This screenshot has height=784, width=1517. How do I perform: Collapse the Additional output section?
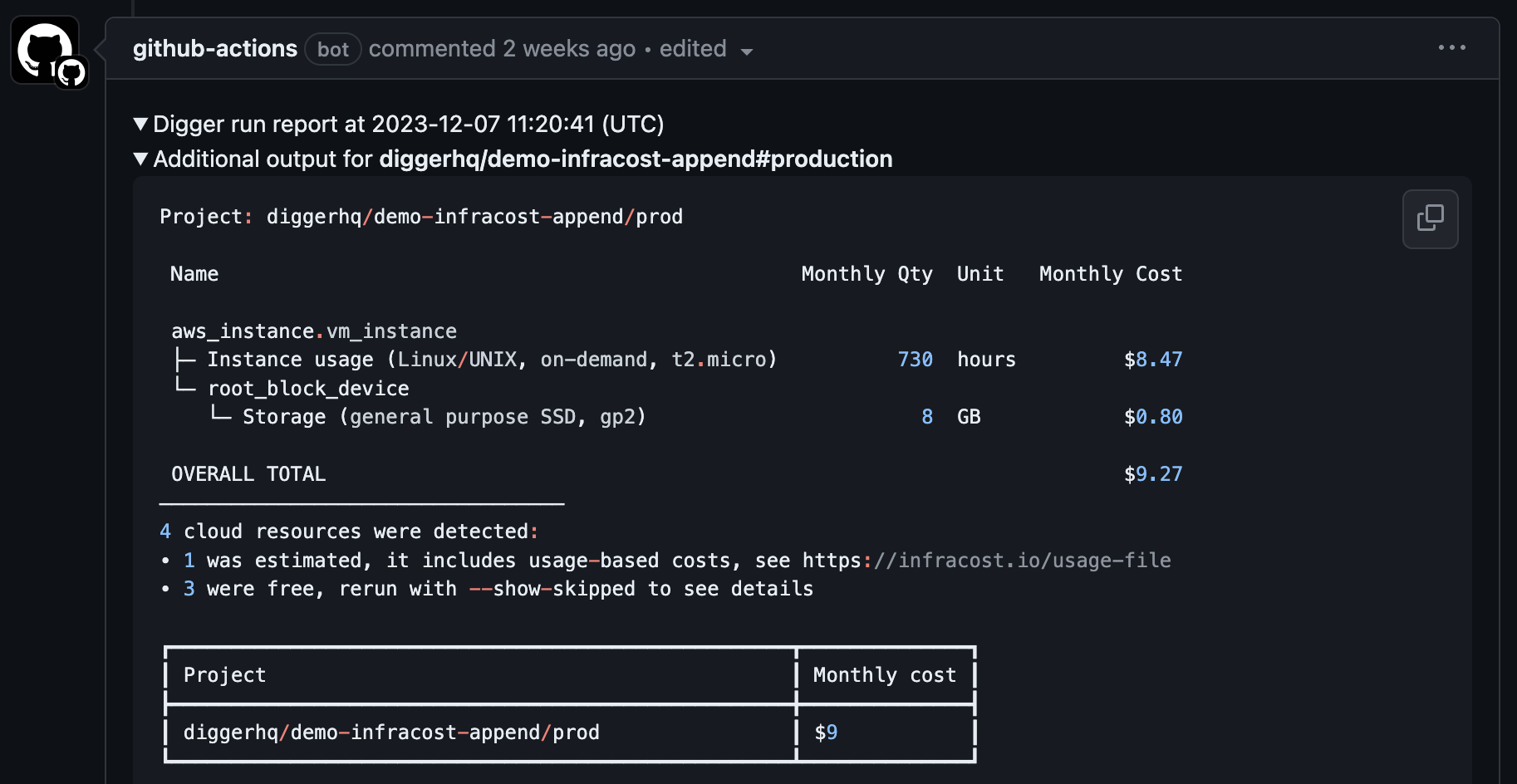point(140,159)
